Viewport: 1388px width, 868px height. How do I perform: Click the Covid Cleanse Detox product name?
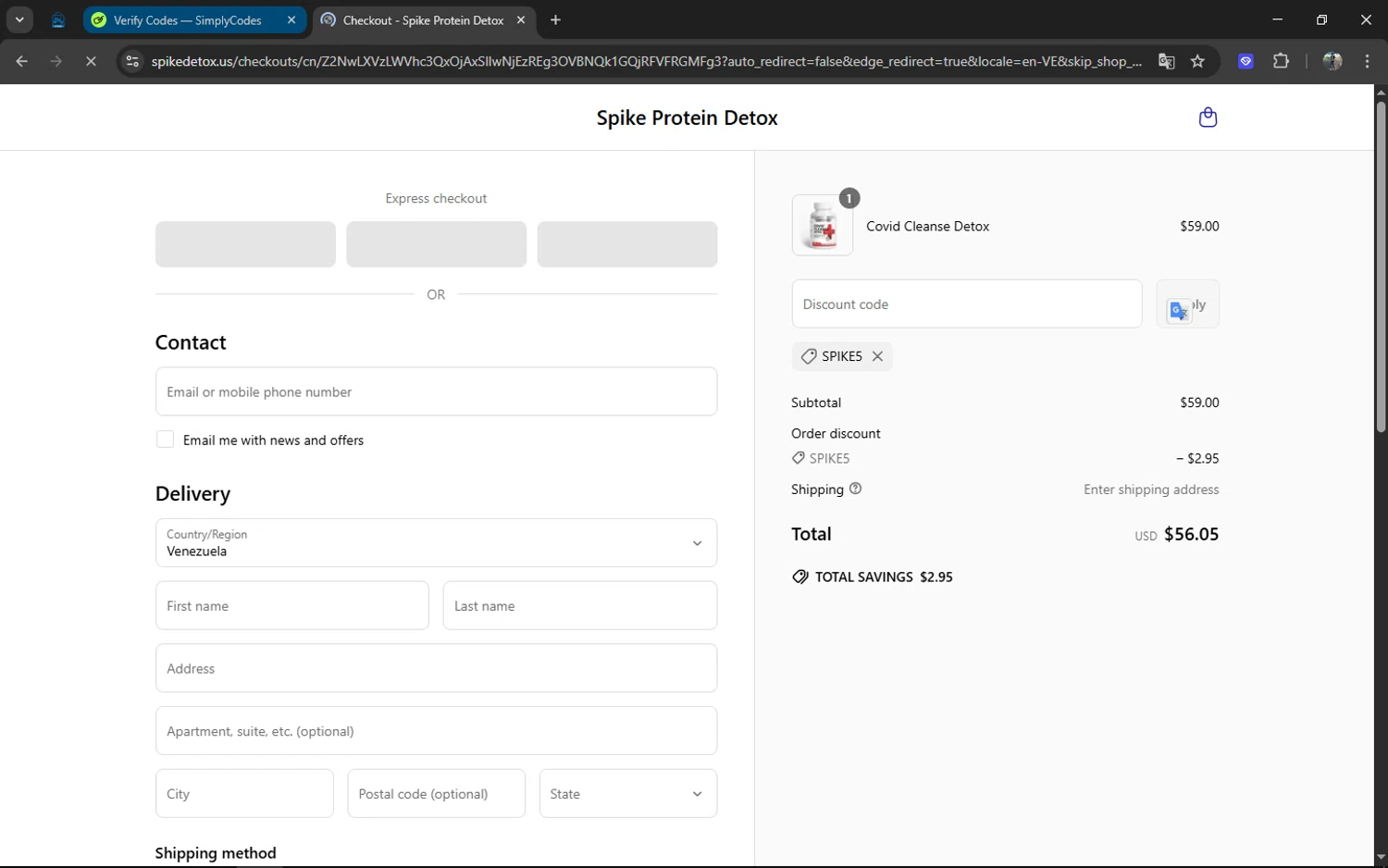927,226
